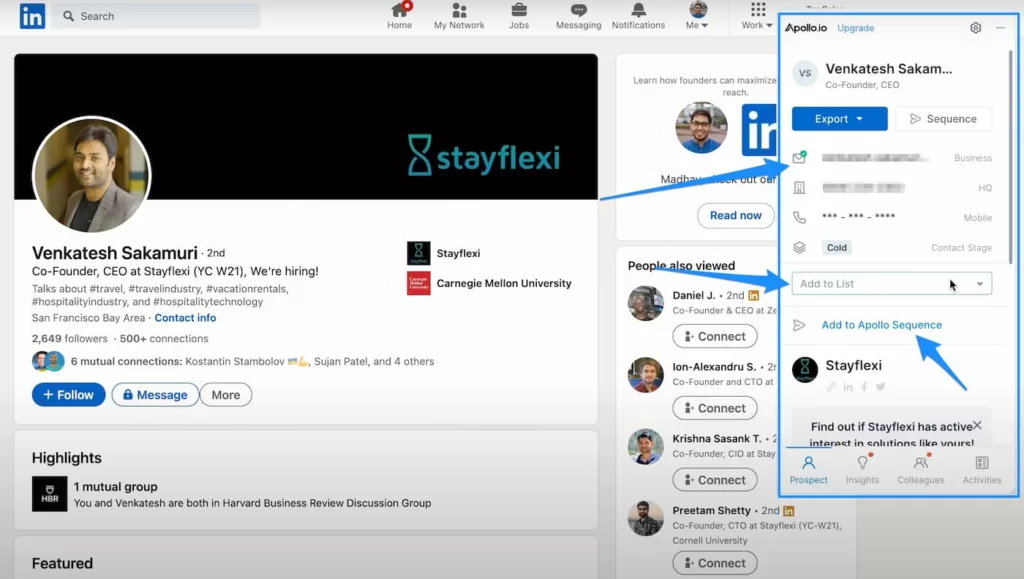Image resolution: width=1024 pixels, height=579 pixels.
Task: Click Preetam Shetty's profile picture
Action: [646, 518]
